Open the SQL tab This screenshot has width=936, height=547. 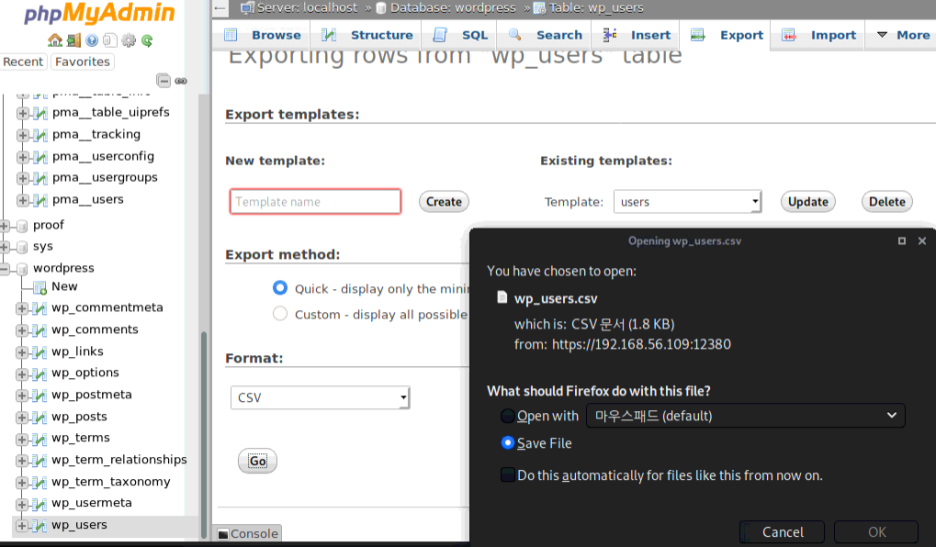461,35
